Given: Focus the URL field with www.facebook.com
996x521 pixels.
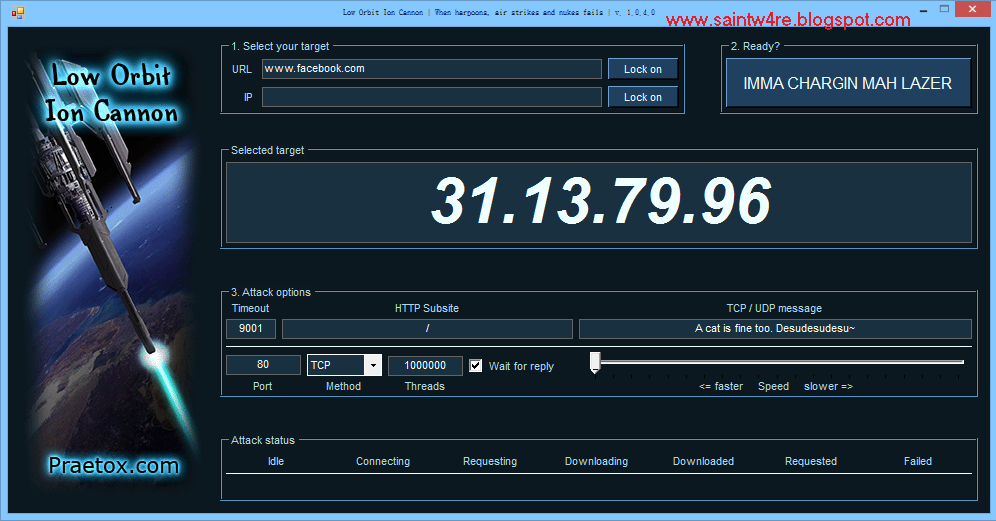Looking at the screenshot, I should coord(431,69).
